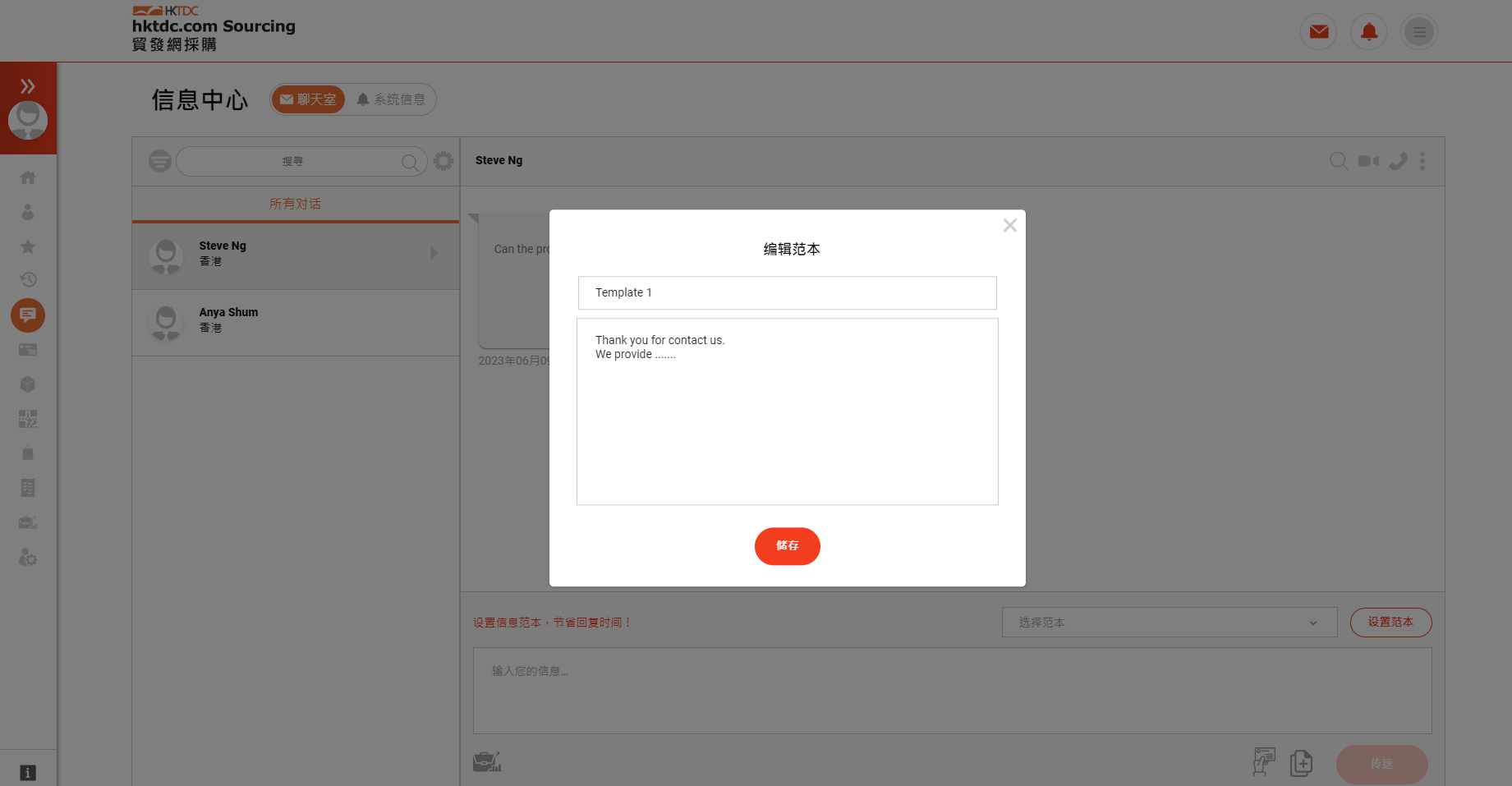
Task: Click the business card share icon
Action: [x=1264, y=762]
